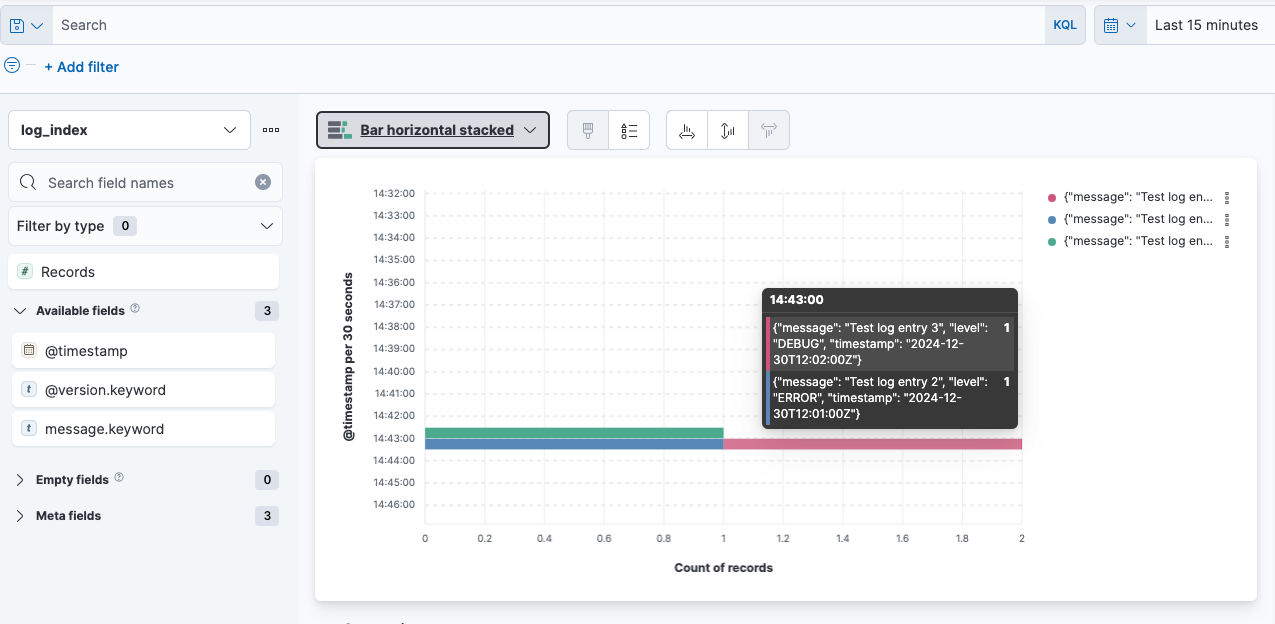Open visual options paintbrush icon
This screenshot has height=624, width=1275.
coord(588,130)
